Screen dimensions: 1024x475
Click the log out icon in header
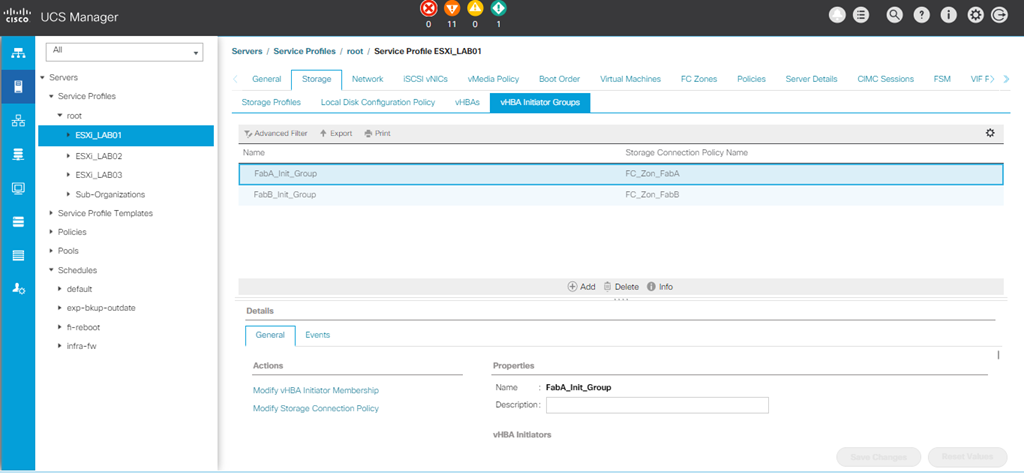(x=997, y=15)
